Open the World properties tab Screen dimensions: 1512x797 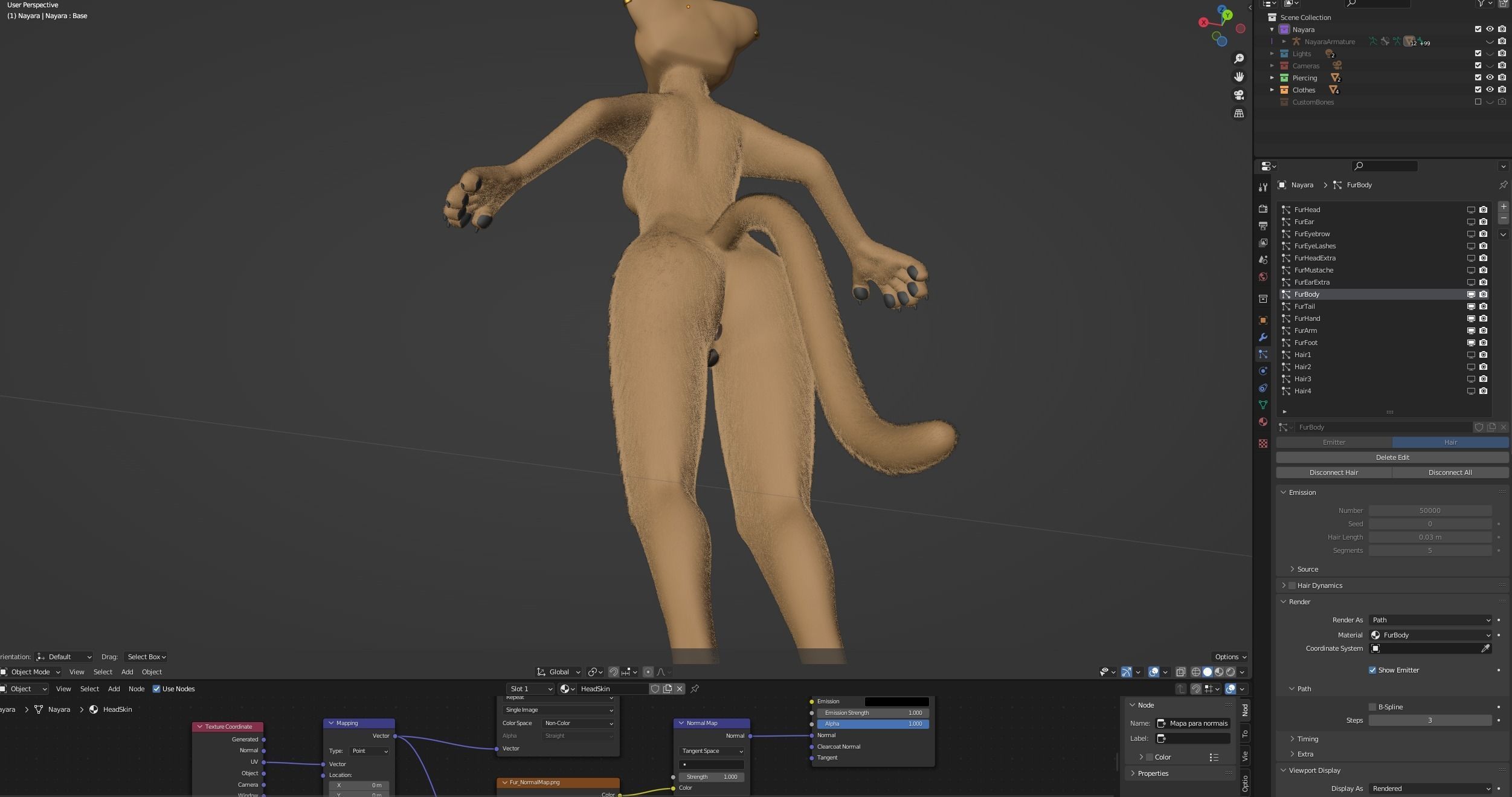pyautogui.click(x=1263, y=277)
